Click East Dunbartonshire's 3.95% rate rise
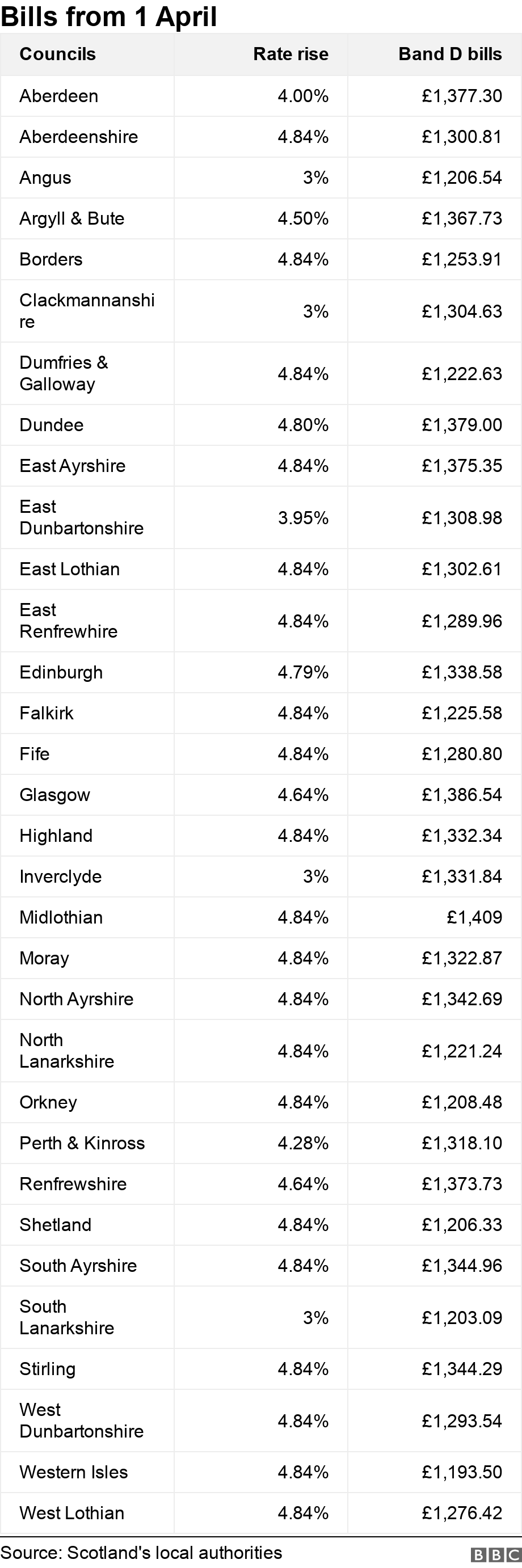 (303, 518)
